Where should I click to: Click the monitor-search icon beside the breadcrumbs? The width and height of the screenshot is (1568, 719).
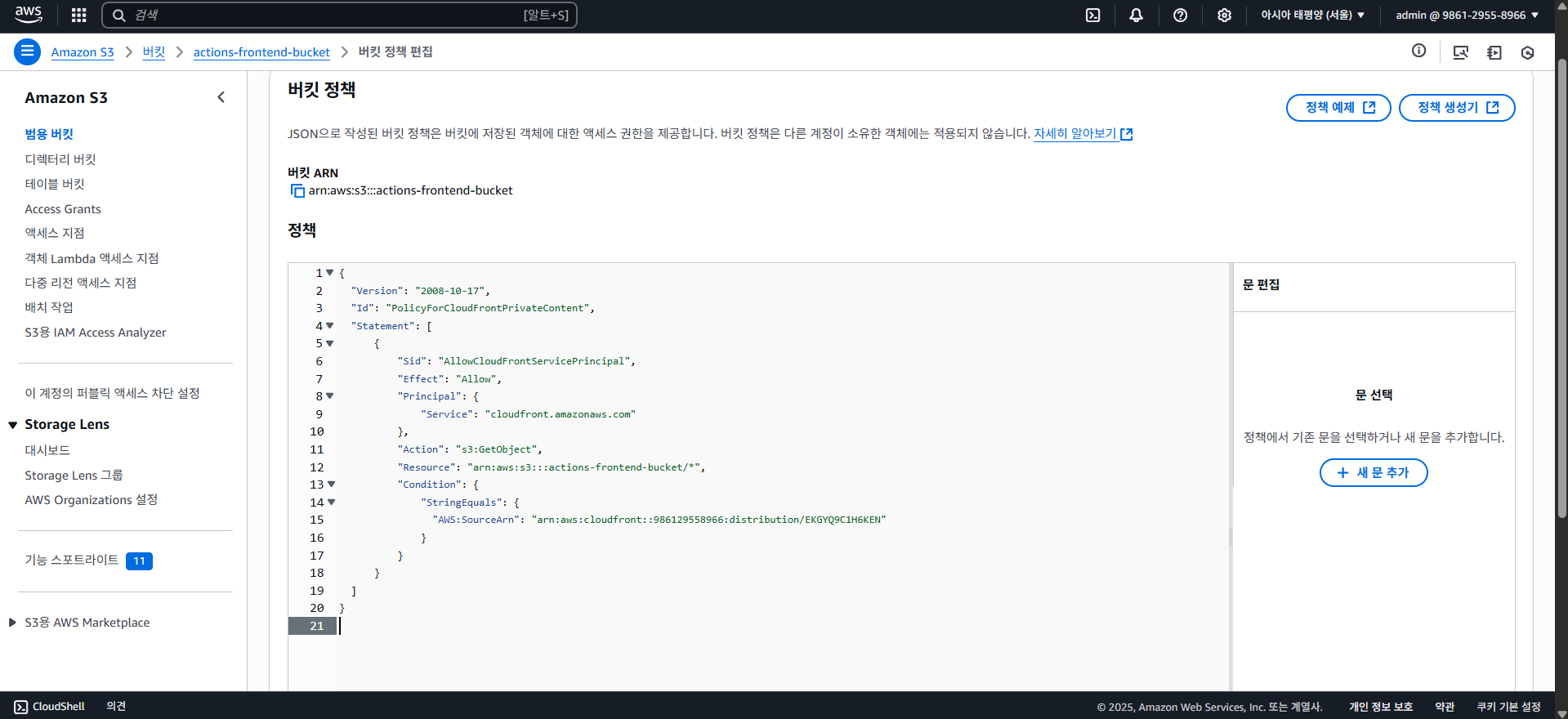point(1461,52)
